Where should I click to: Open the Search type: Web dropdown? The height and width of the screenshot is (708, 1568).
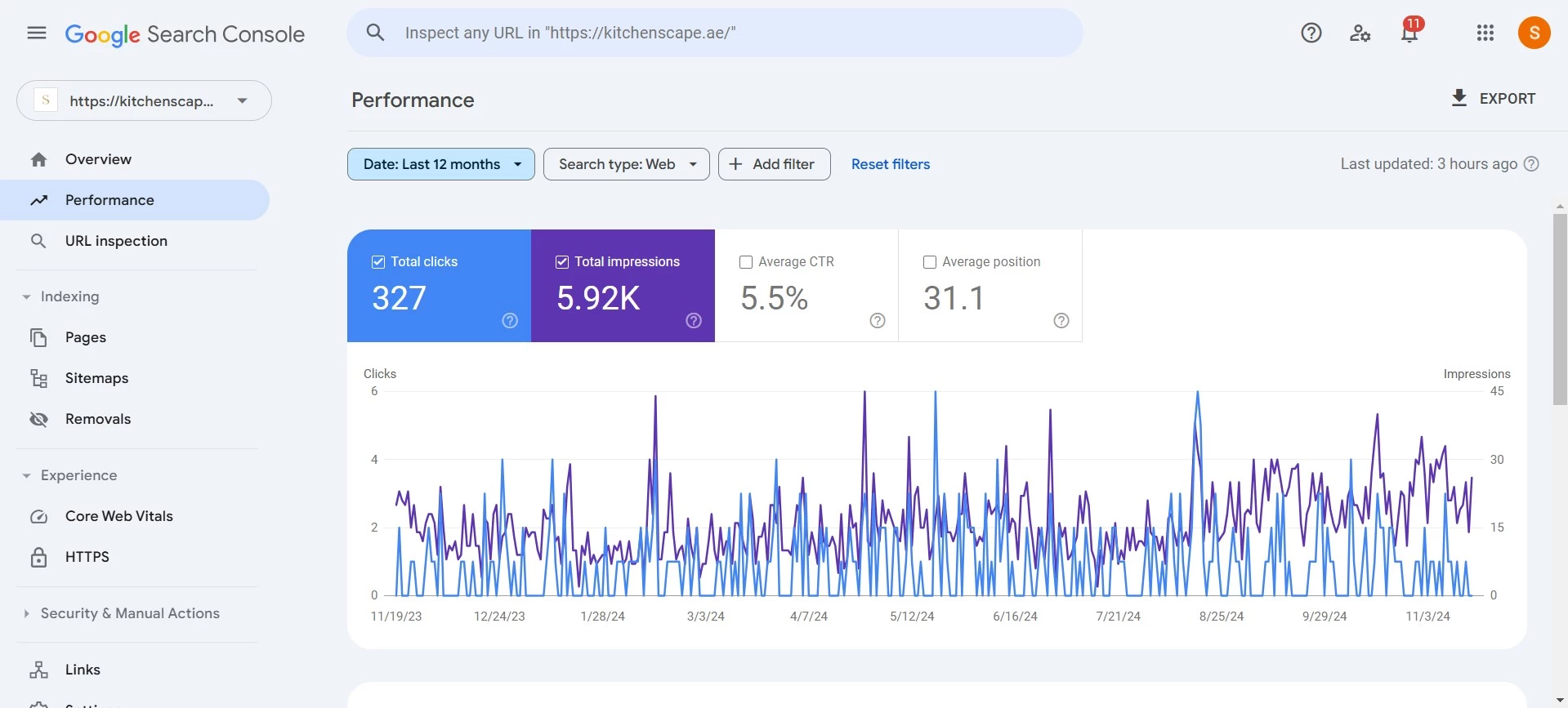coord(627,164)
